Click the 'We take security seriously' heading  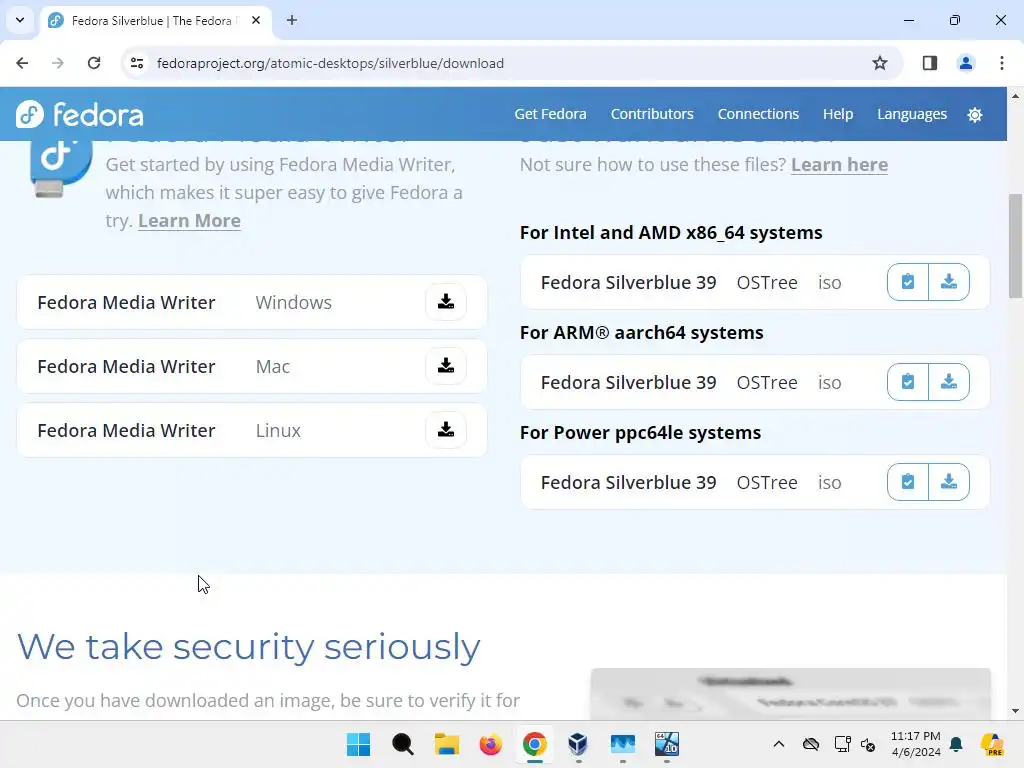click(248, 647)
